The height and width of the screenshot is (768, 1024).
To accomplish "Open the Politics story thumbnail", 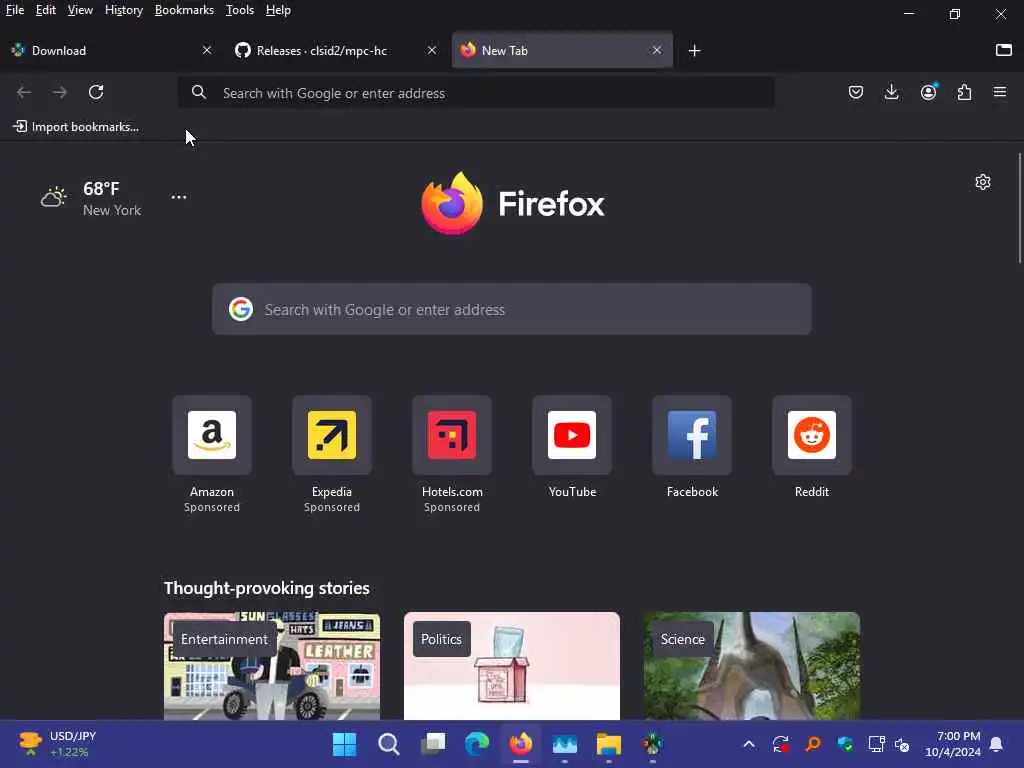I will [x=512, y=665].
